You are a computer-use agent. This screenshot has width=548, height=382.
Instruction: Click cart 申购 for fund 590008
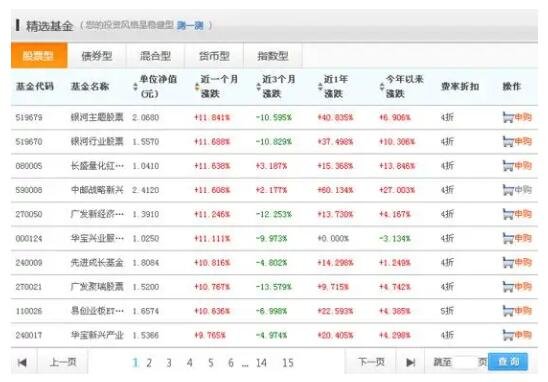click(x=517, y=190)
